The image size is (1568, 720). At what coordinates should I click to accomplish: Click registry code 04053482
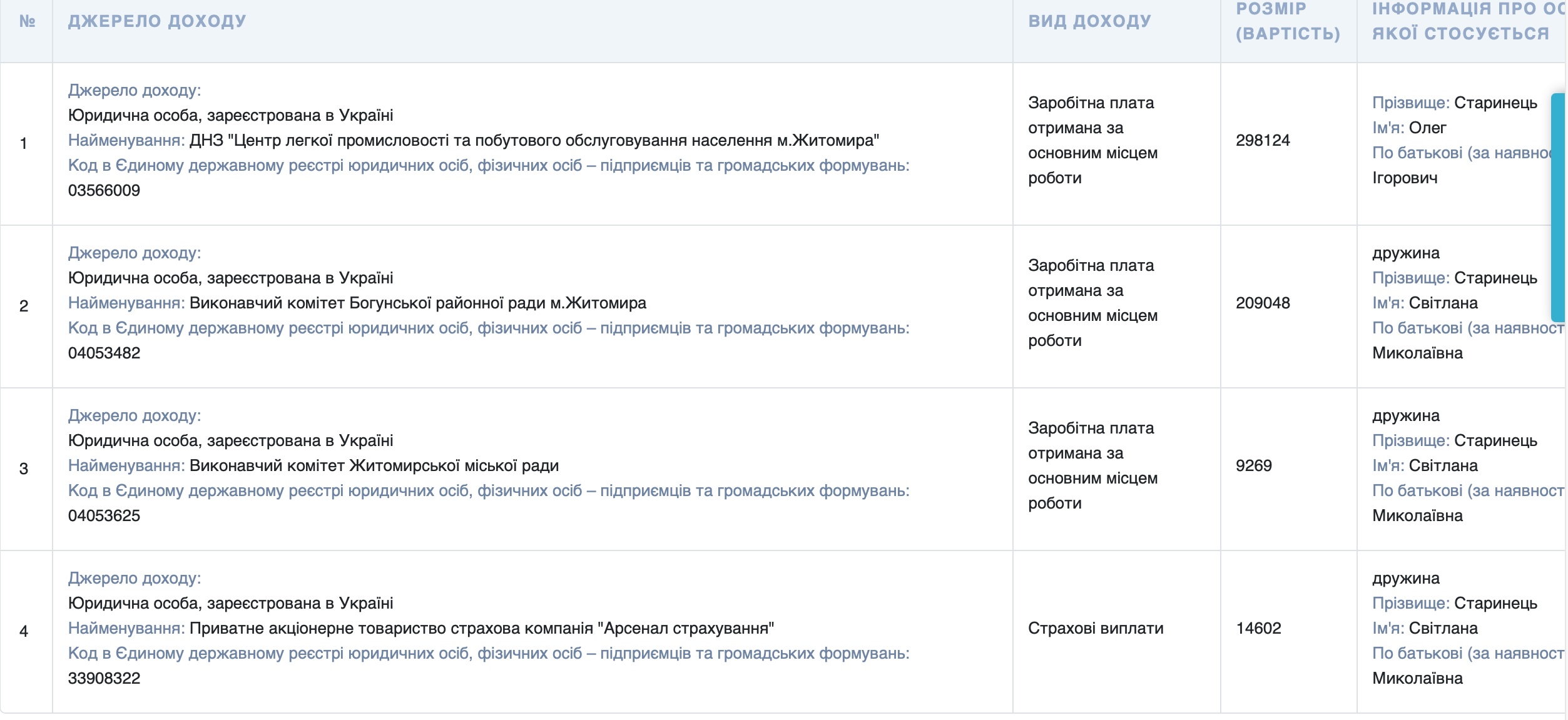(104, 353)
